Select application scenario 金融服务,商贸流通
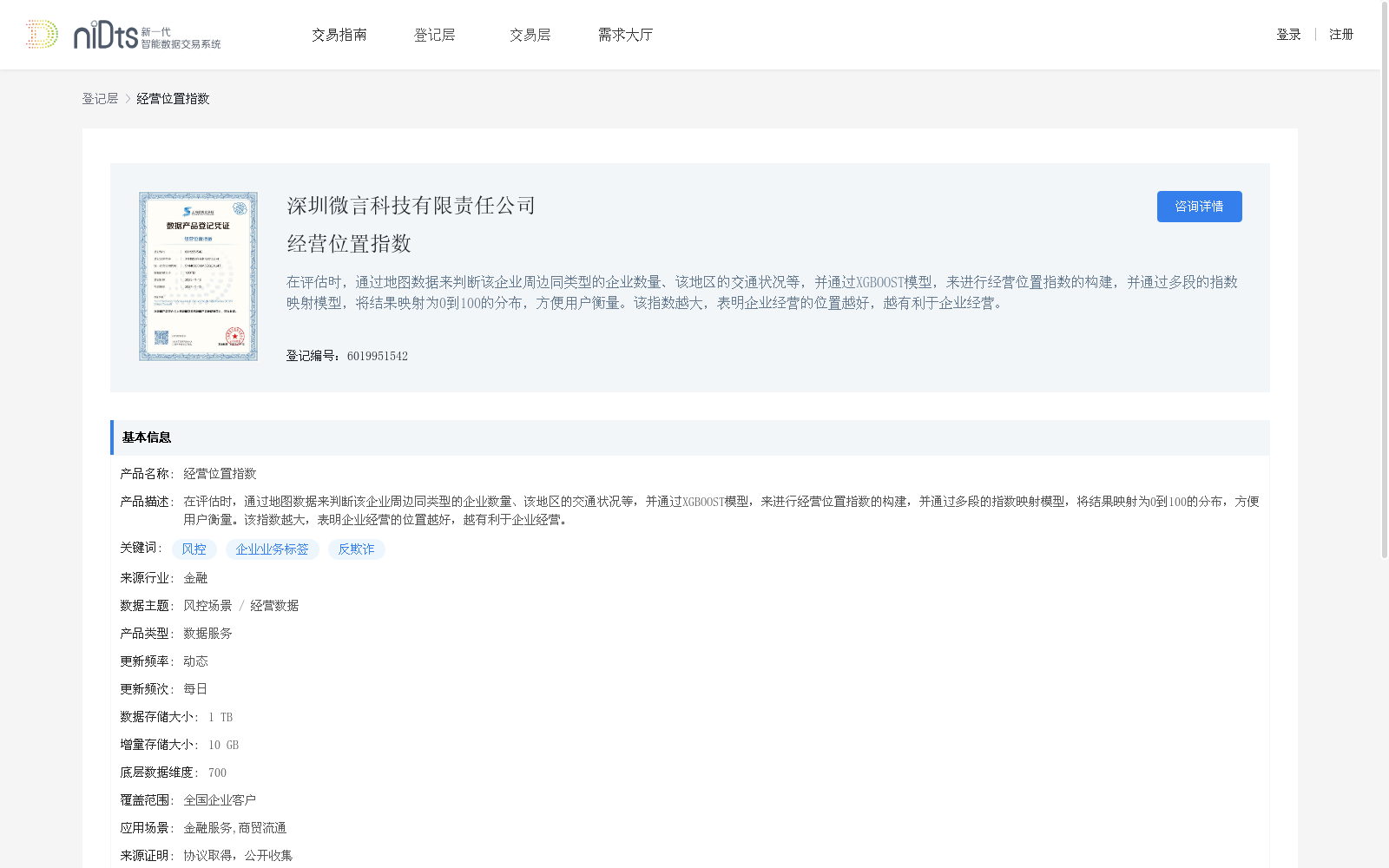This screenshot has width=1389, height=868. pos(234,828)
